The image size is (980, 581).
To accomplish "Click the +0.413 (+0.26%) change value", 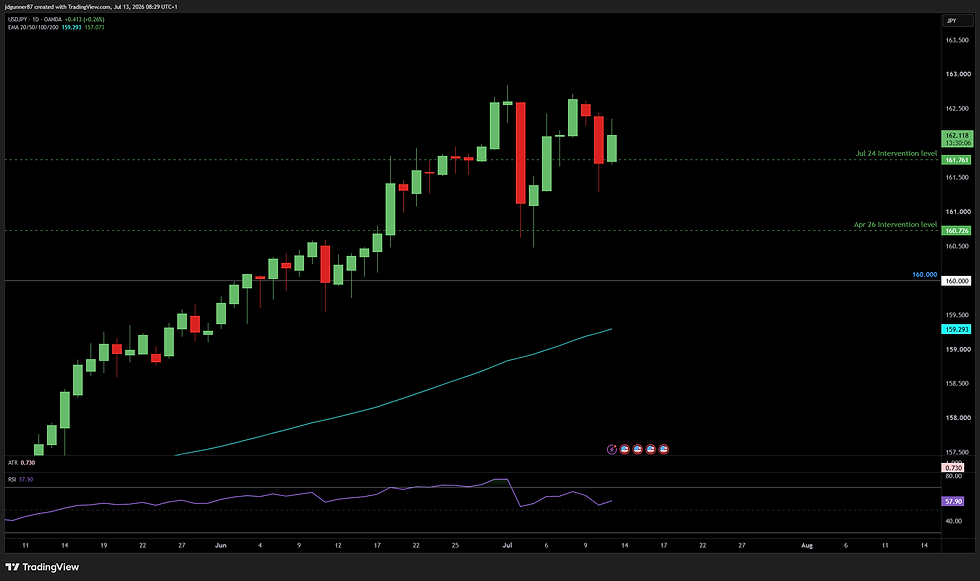I will pos(84,20).
